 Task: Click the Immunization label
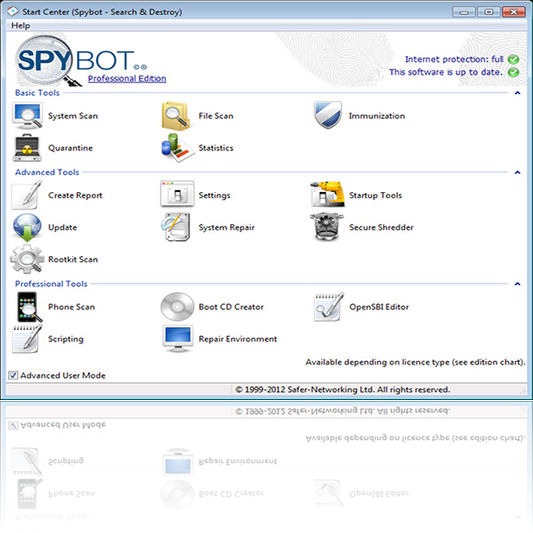click(377, 116)
